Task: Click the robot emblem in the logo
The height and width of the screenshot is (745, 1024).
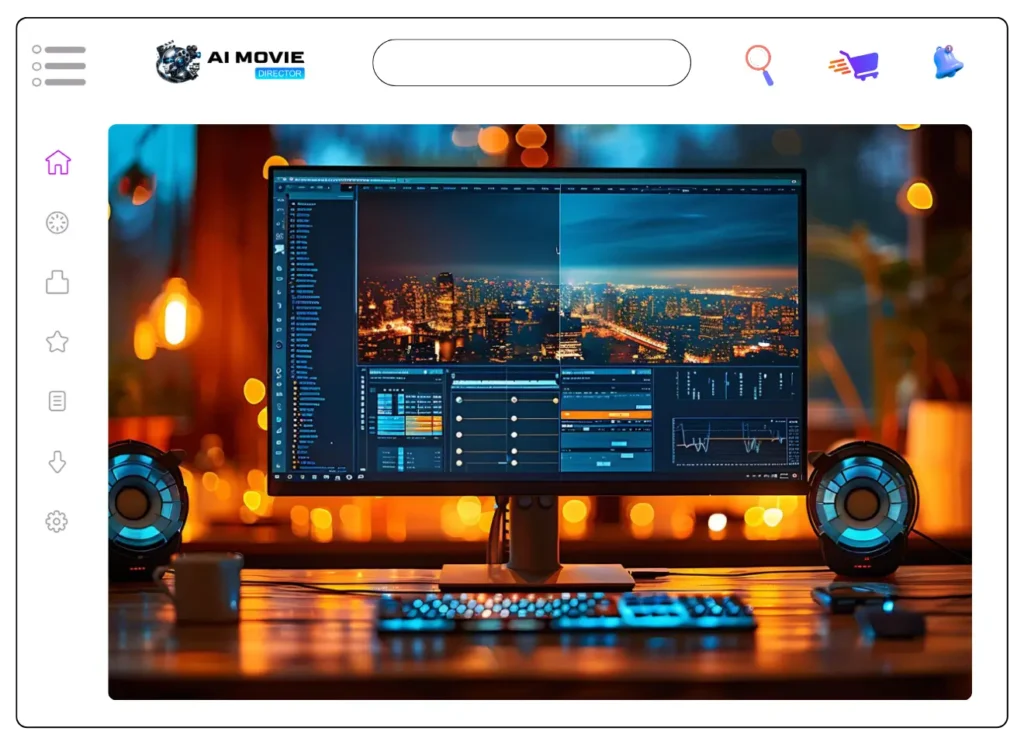Action: point(178,62)
